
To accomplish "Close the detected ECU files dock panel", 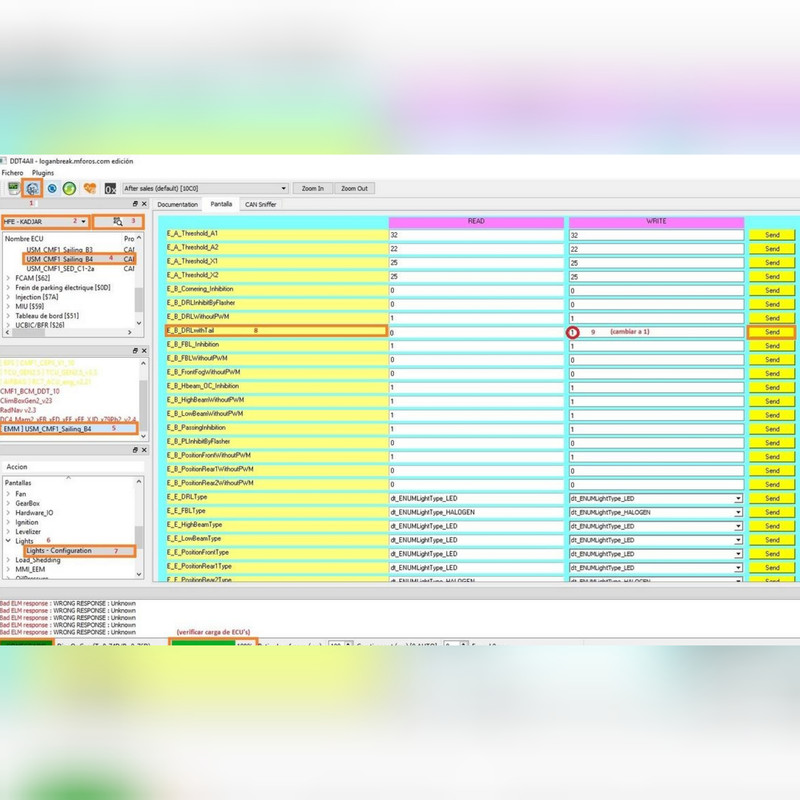I will tap(144, 351).
